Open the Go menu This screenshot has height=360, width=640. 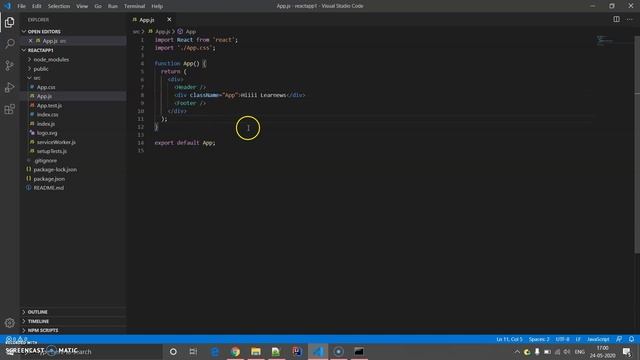pos(98,6)
